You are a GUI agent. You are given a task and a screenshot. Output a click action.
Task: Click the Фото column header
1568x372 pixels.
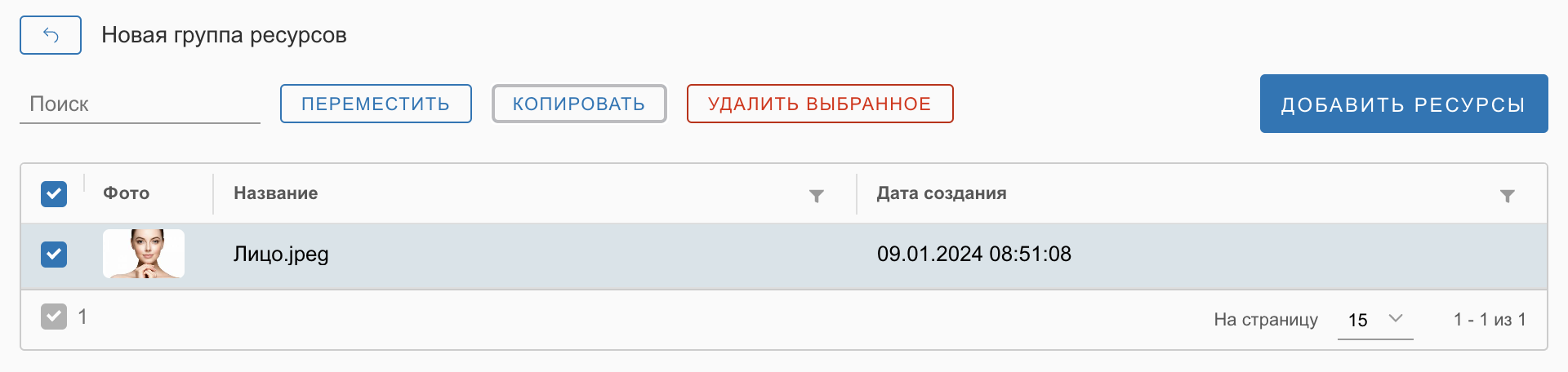127,193
